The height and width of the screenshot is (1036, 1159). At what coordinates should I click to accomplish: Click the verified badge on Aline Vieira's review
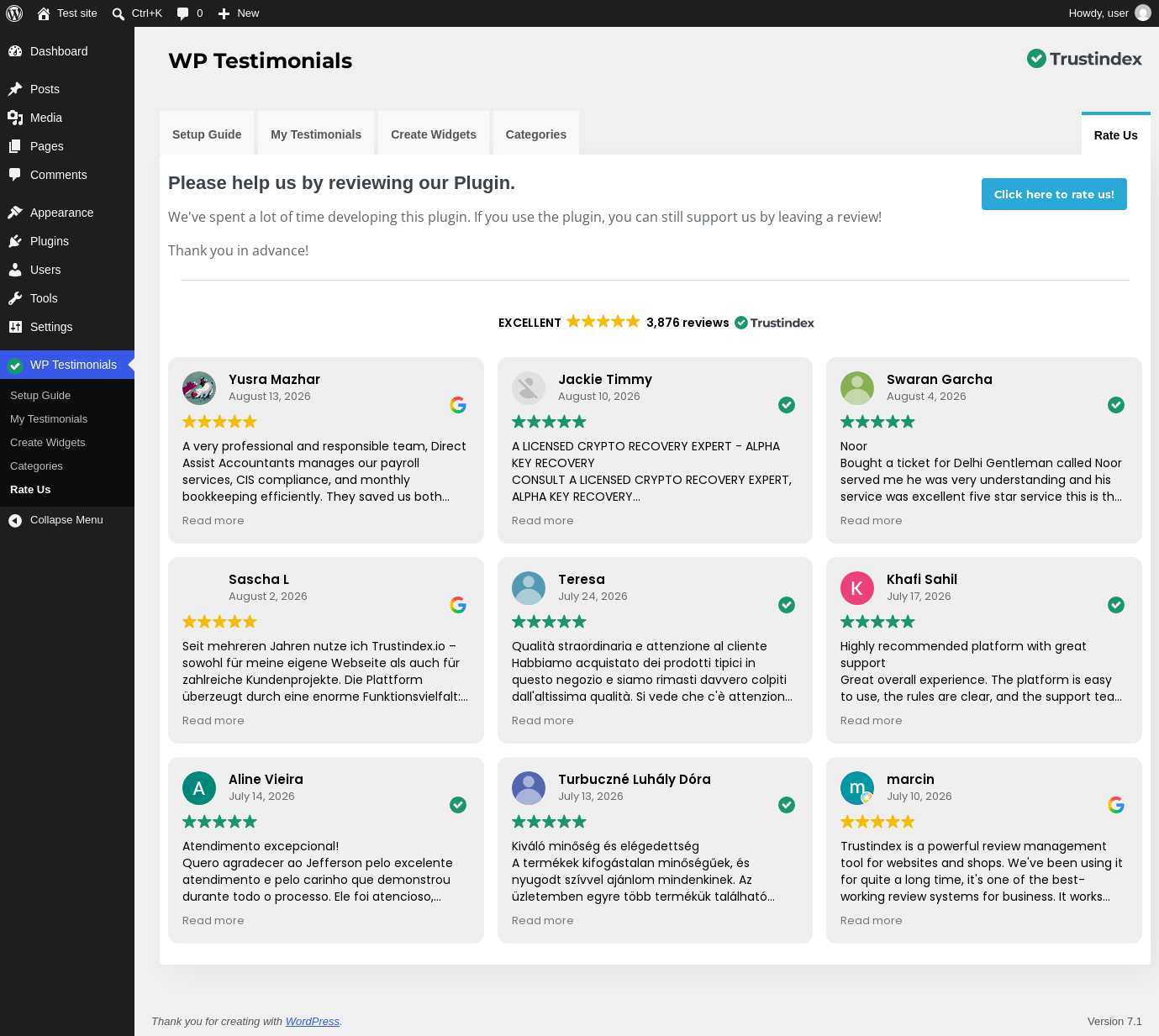pyautogui.click(x=458, y=805)
